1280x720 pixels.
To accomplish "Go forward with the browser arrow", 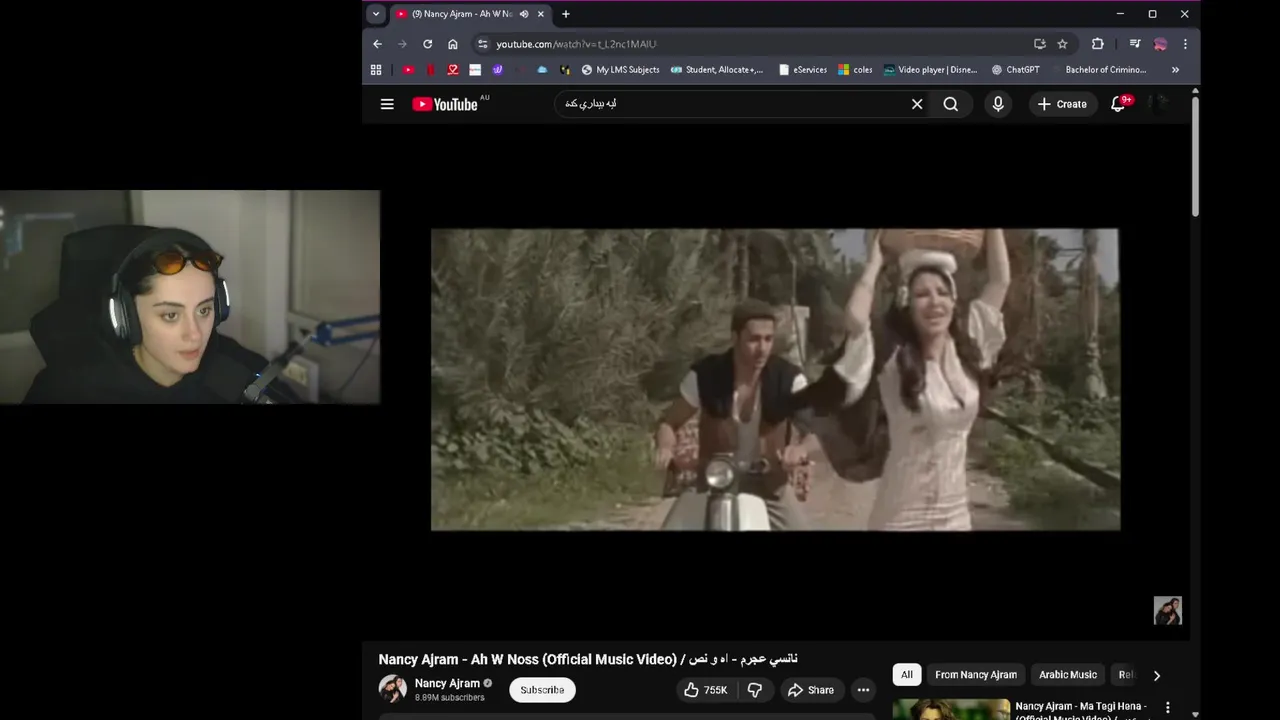I will 402,44.
